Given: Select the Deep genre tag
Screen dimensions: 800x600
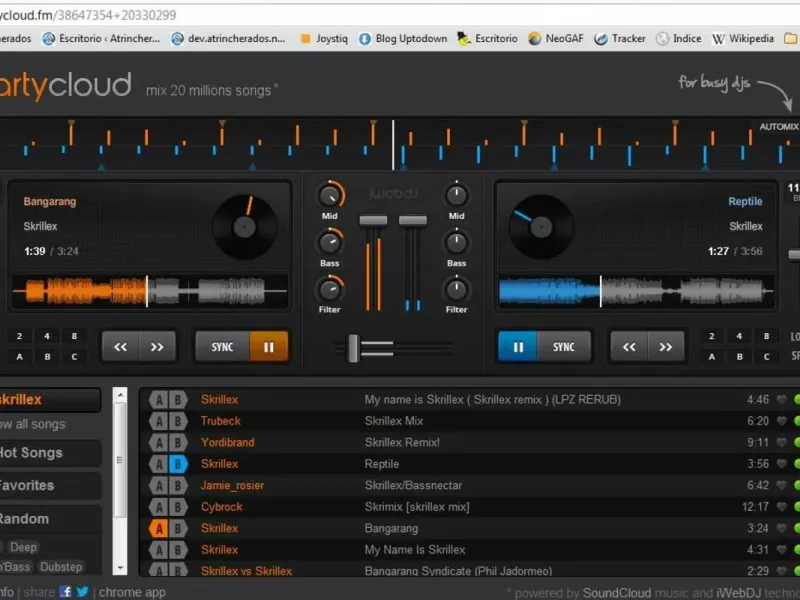Looking at the screenshot, I should click(23, 547).
